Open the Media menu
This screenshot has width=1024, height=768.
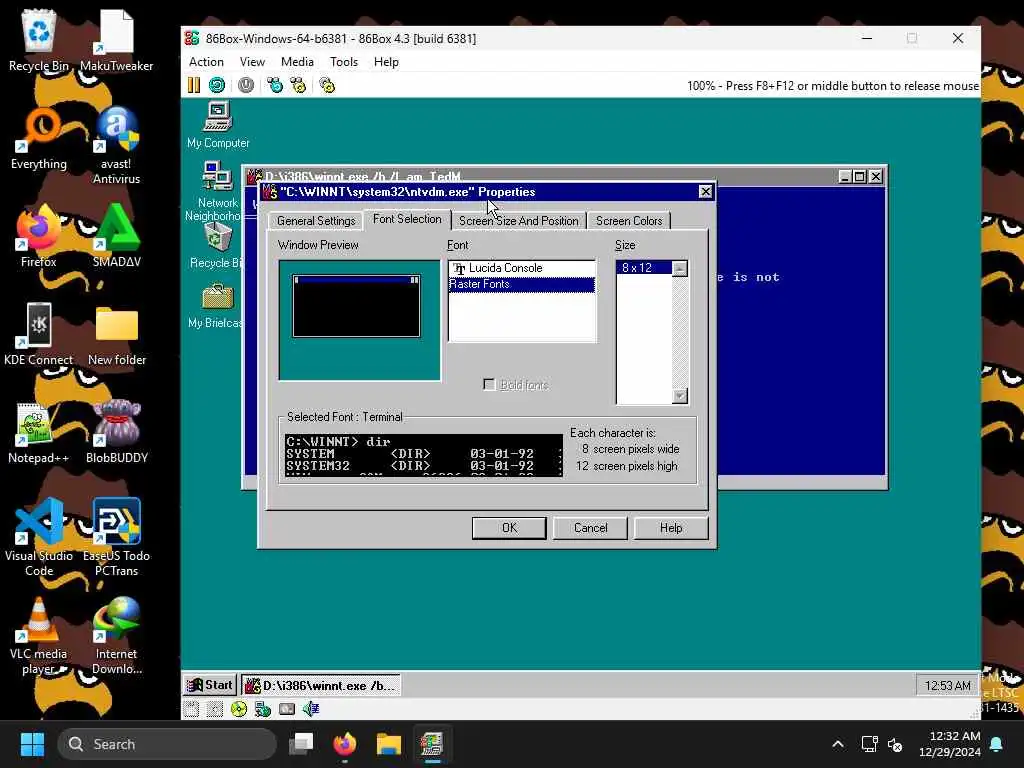[297, 62]
